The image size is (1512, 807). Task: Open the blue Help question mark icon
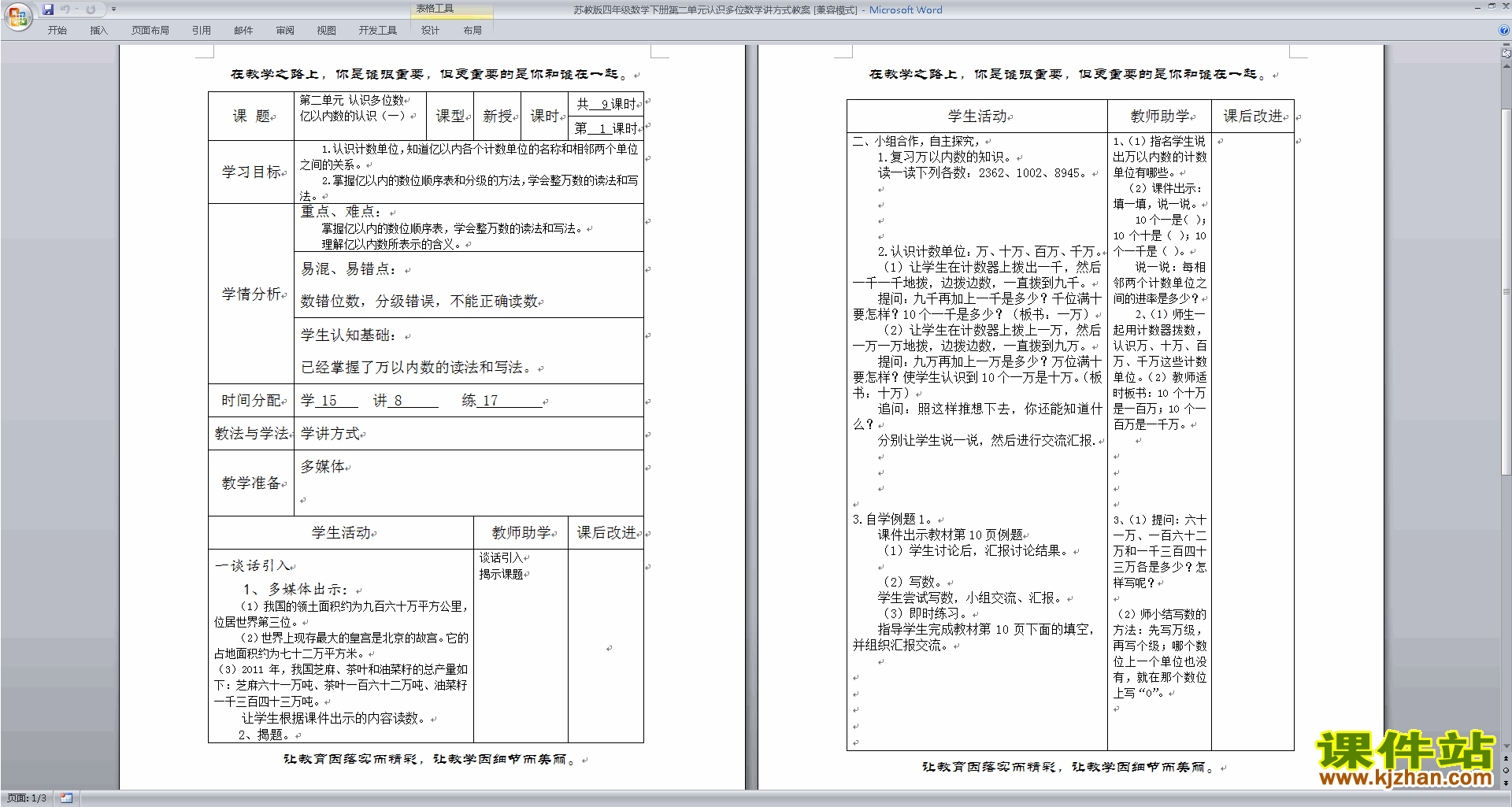point(1504,30)
